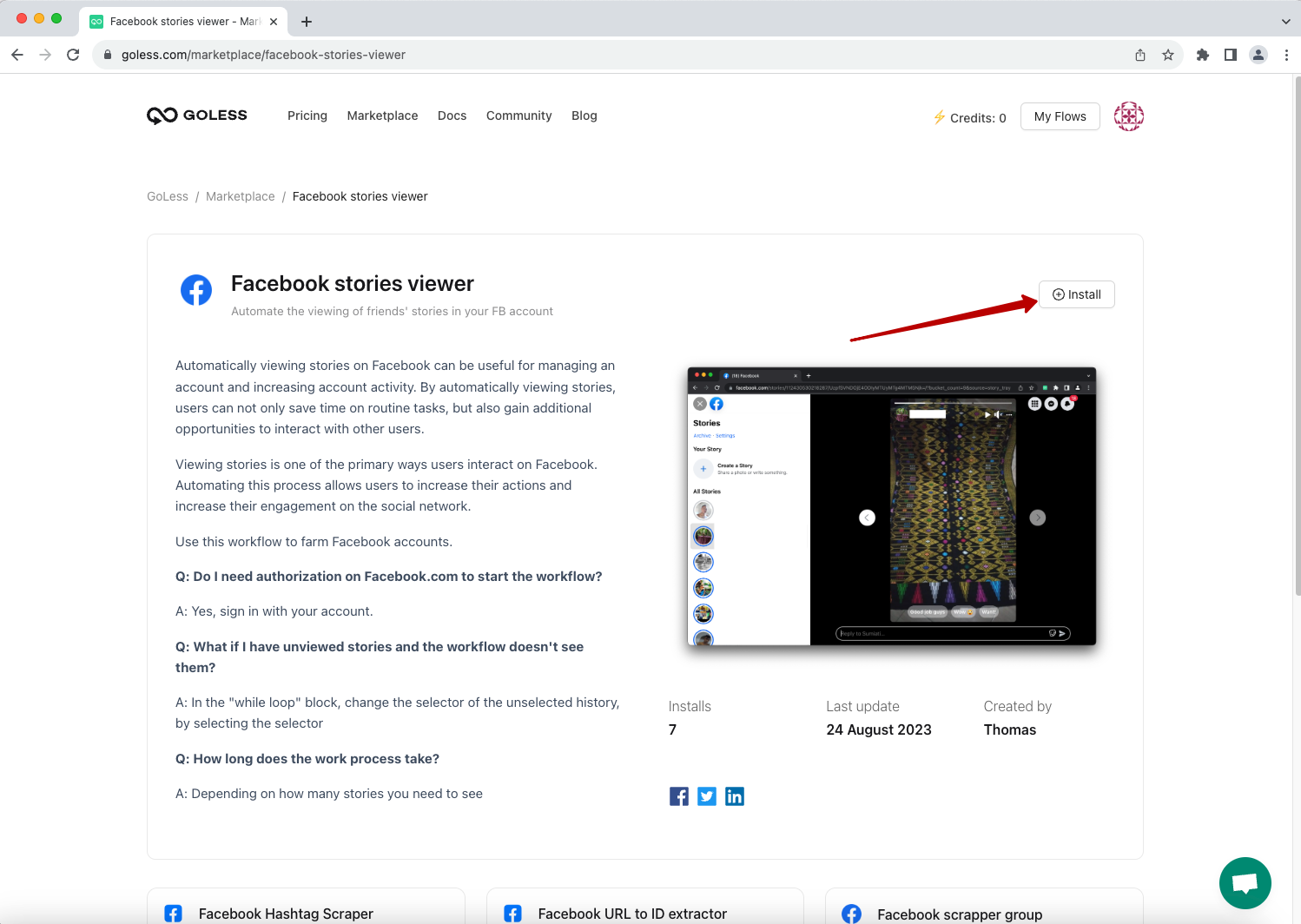
Task: Open the workflow preview screenshot
Action: (x=891, y=506)
